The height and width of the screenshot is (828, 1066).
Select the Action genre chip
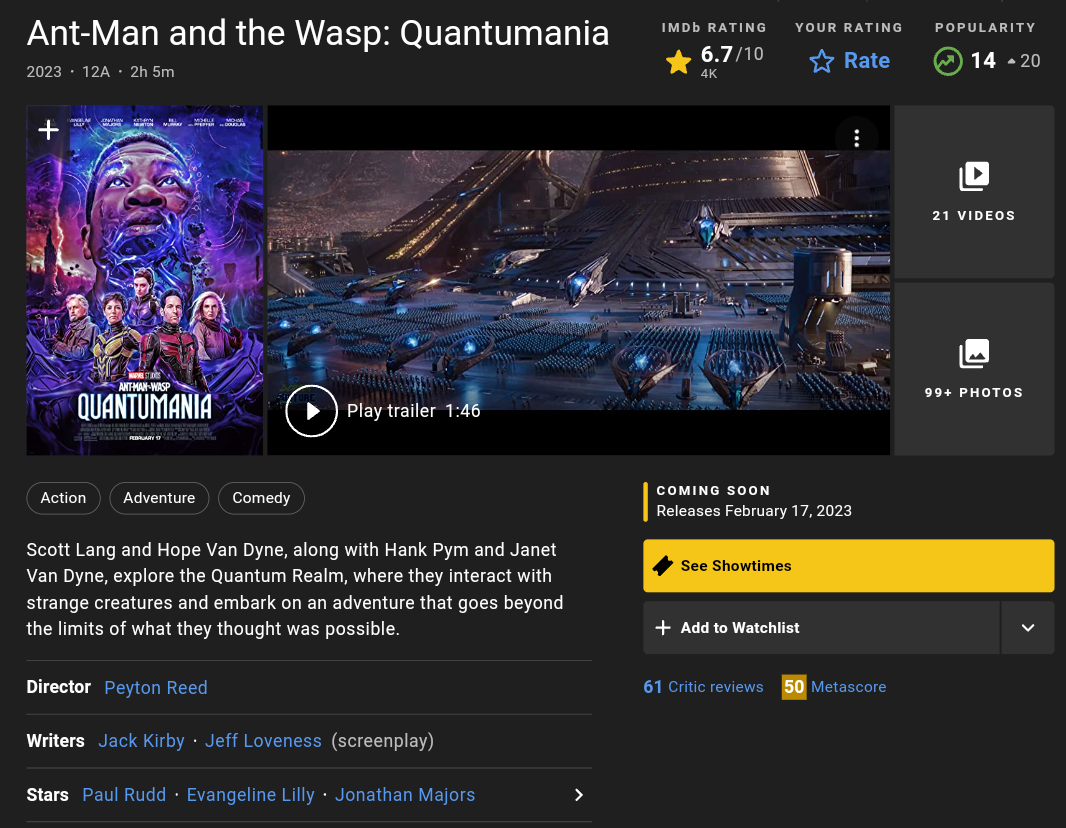click(x=63, y=498)
